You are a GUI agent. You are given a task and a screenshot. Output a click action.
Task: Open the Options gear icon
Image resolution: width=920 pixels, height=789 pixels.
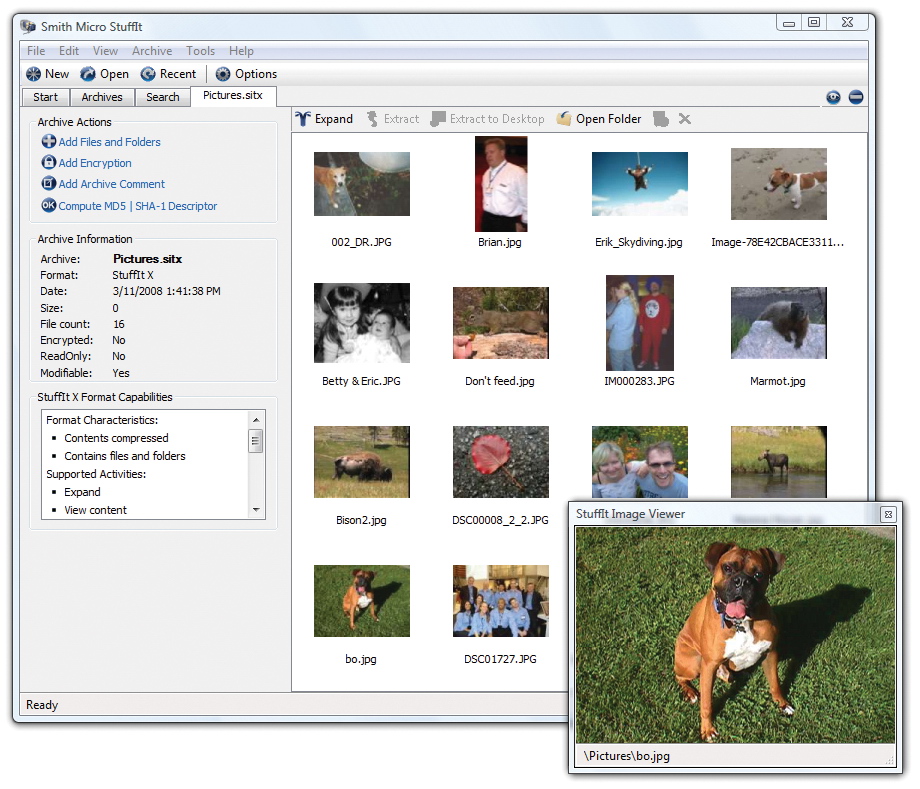(223, 74)
